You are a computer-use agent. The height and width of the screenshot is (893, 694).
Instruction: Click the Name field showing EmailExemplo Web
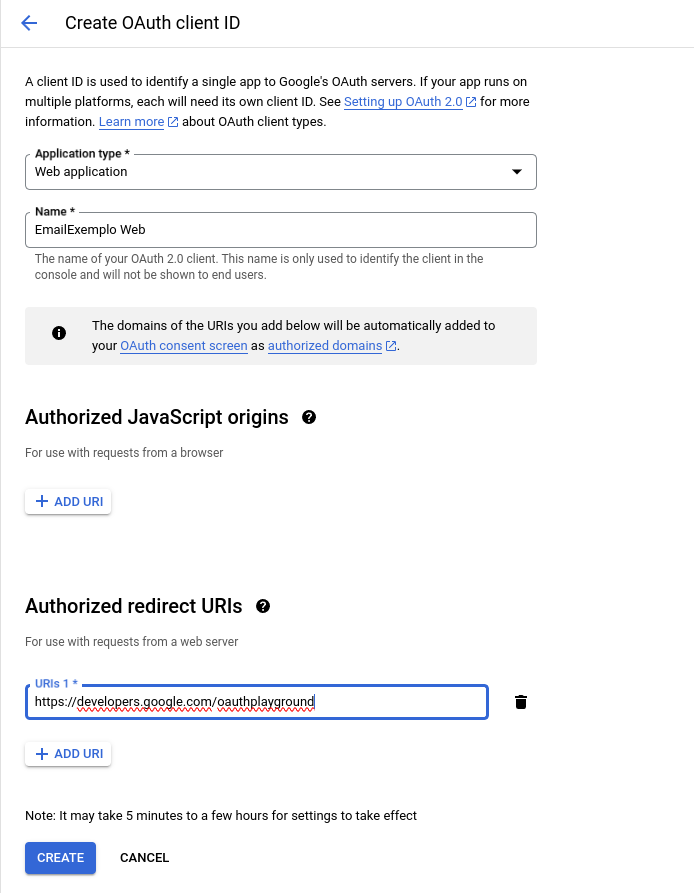point(280,229)
